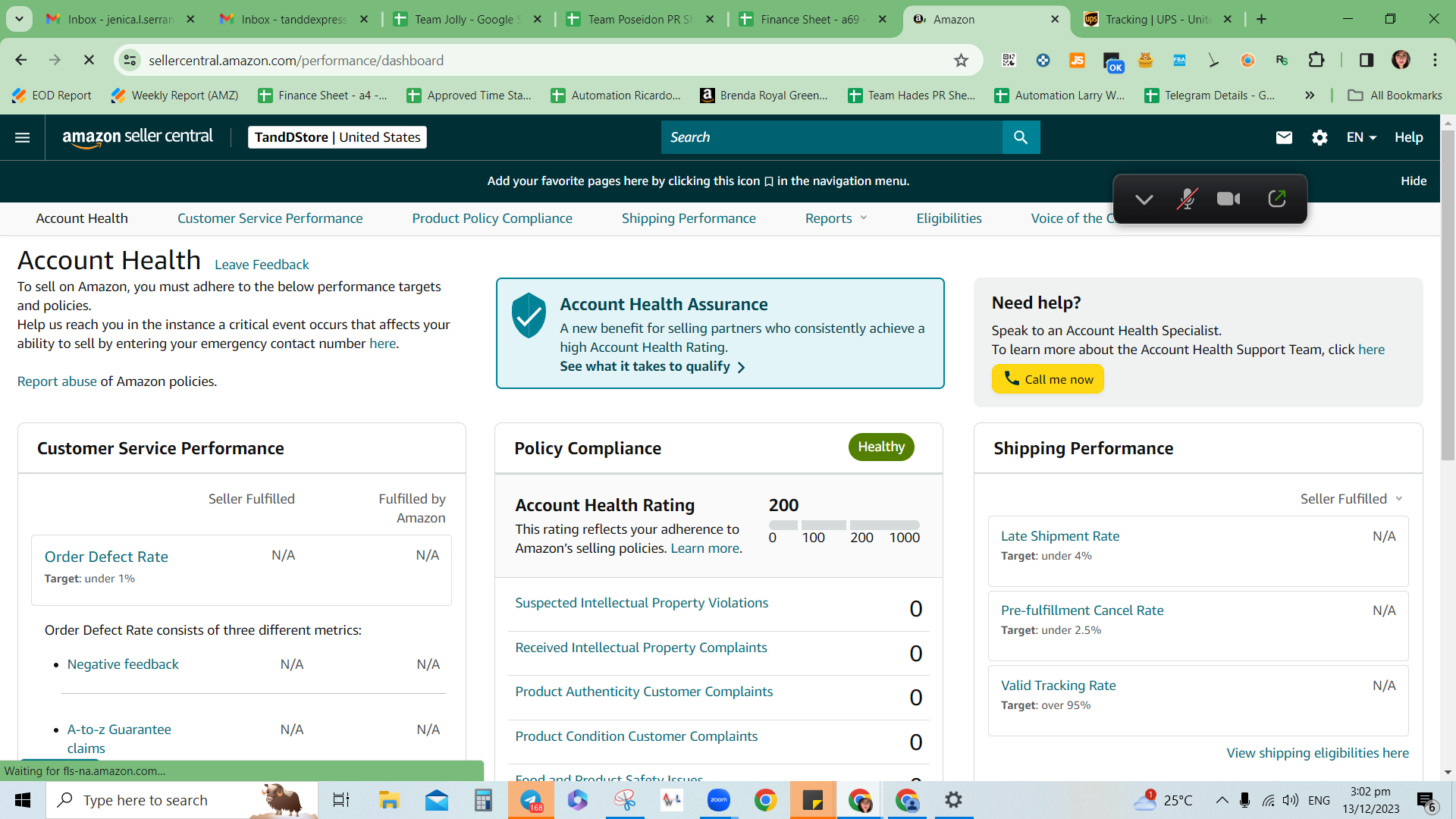
Task: Go back to the previous page
Action: (x=21, y=60)
